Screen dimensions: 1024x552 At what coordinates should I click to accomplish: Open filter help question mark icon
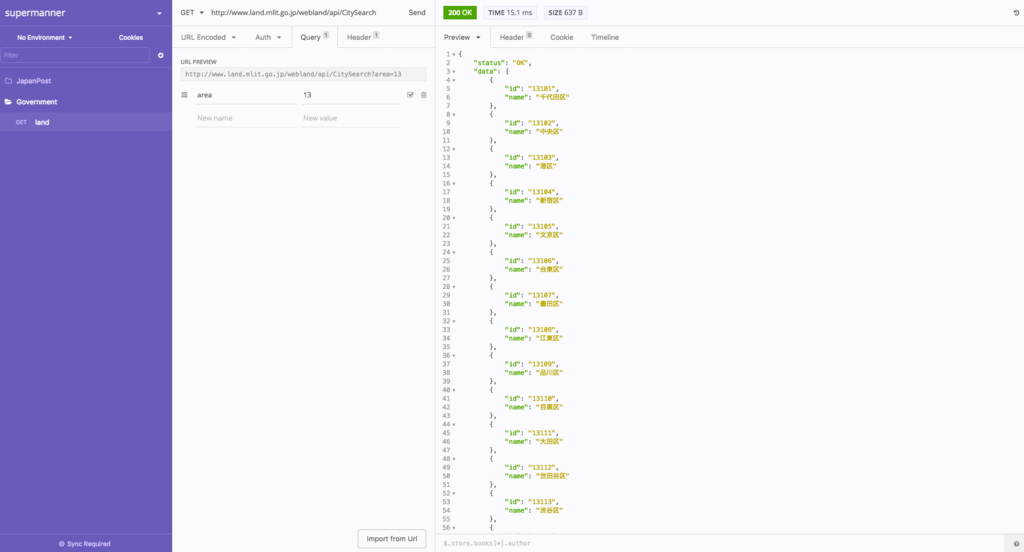pyautogui.click(x=1016, y=544)
